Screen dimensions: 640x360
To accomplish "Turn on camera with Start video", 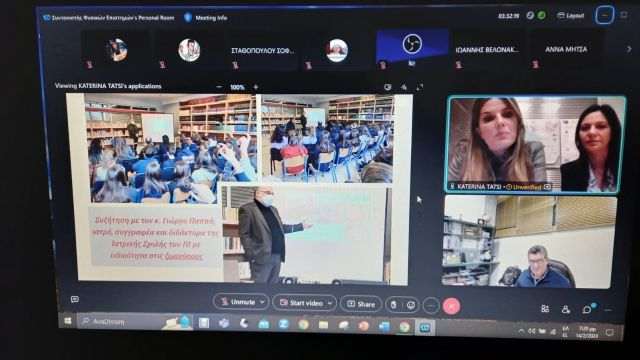I will click(x=301, y=303).
